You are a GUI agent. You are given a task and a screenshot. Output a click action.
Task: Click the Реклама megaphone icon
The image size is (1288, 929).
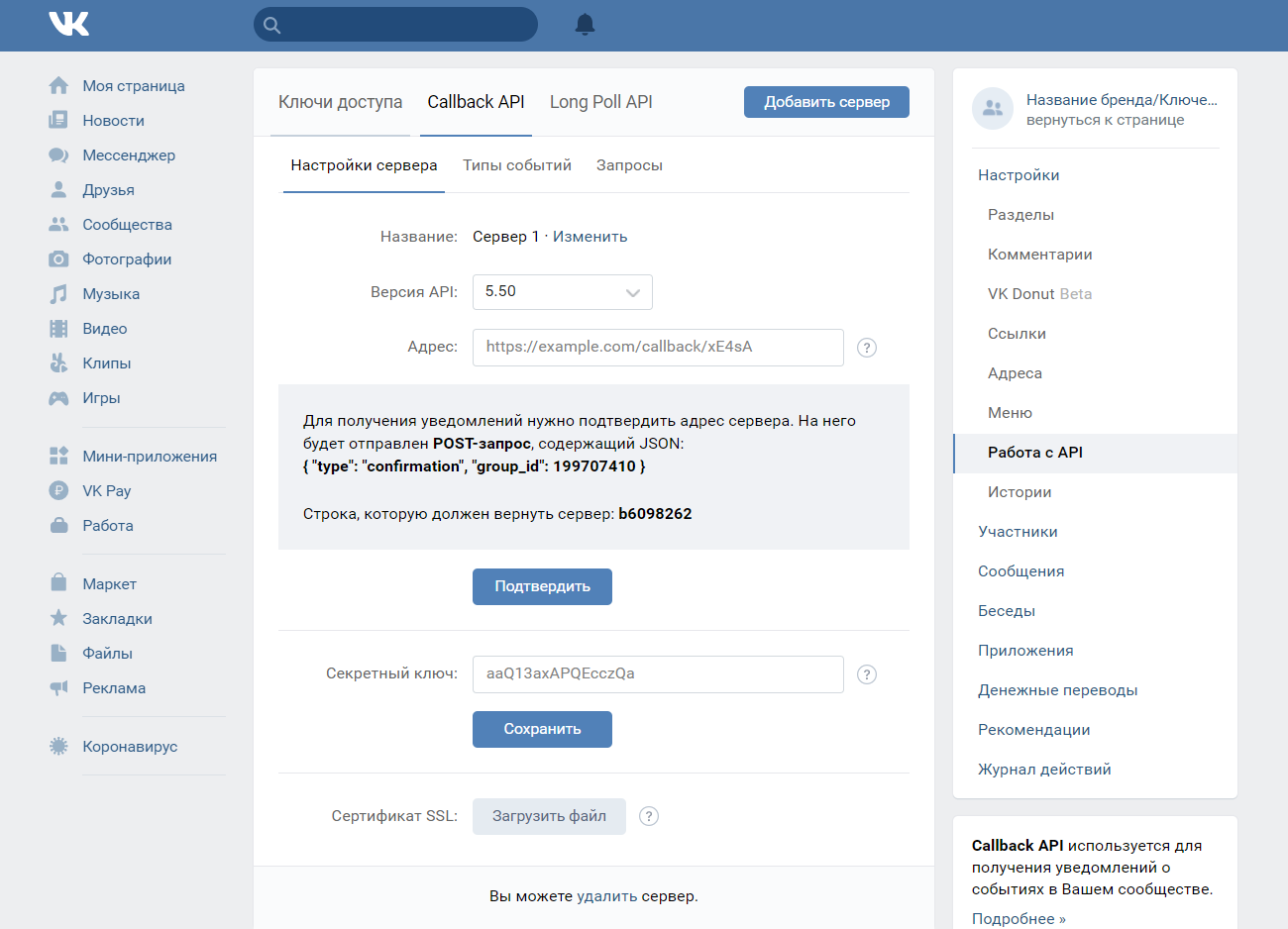point(58,688)
